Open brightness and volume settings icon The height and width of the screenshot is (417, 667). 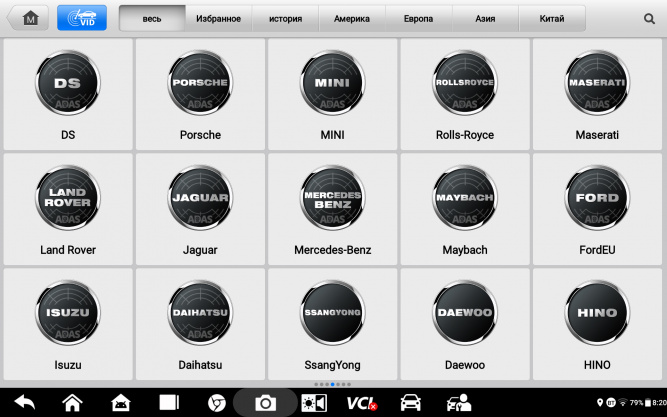point(314,403)
